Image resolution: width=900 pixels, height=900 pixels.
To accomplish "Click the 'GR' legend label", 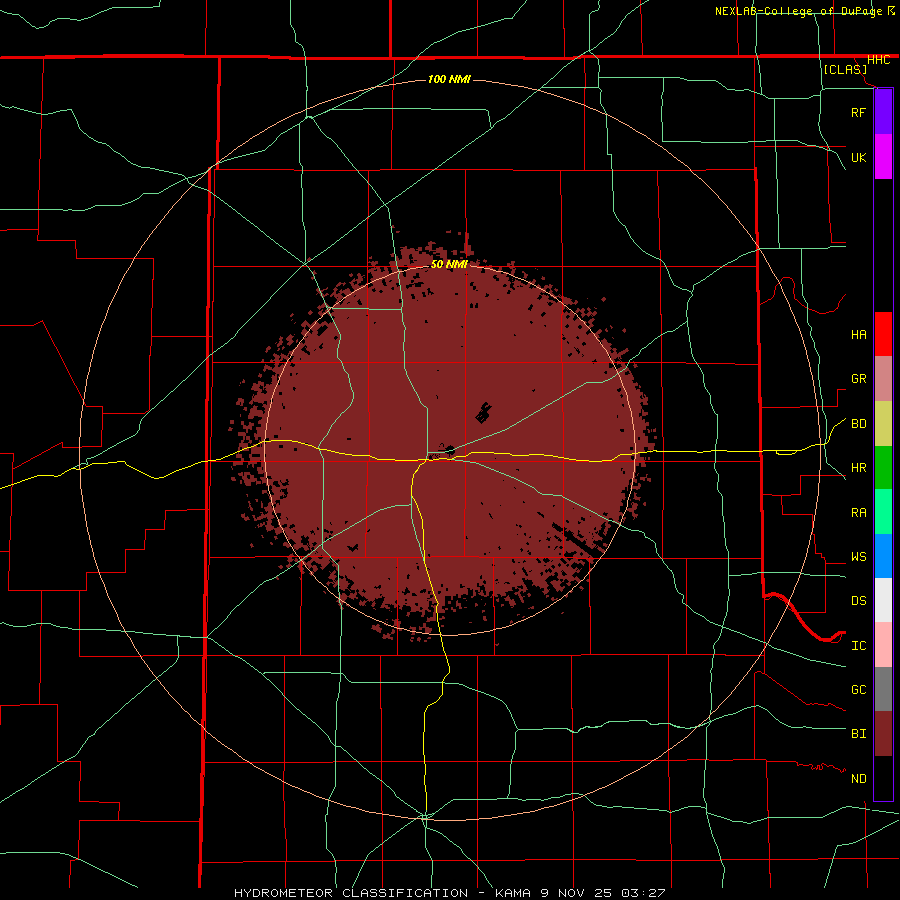I will tap(858, 379).
